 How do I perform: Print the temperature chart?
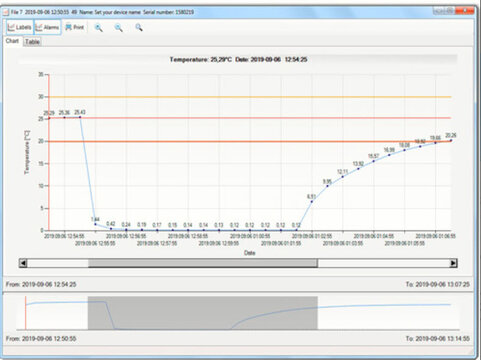(75, 27)
